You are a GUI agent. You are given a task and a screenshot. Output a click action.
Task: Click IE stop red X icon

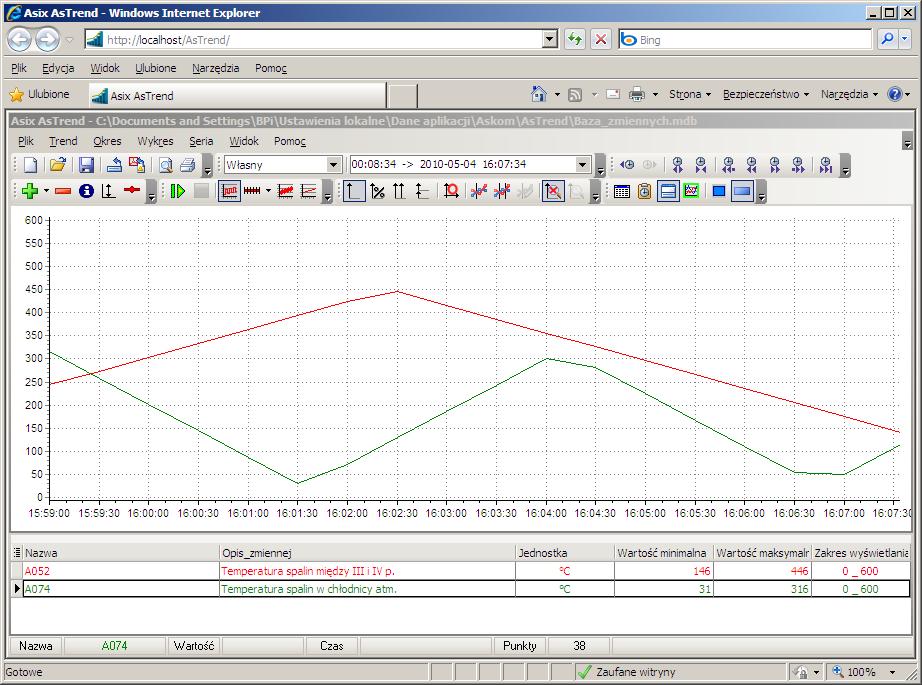[600, 39]
